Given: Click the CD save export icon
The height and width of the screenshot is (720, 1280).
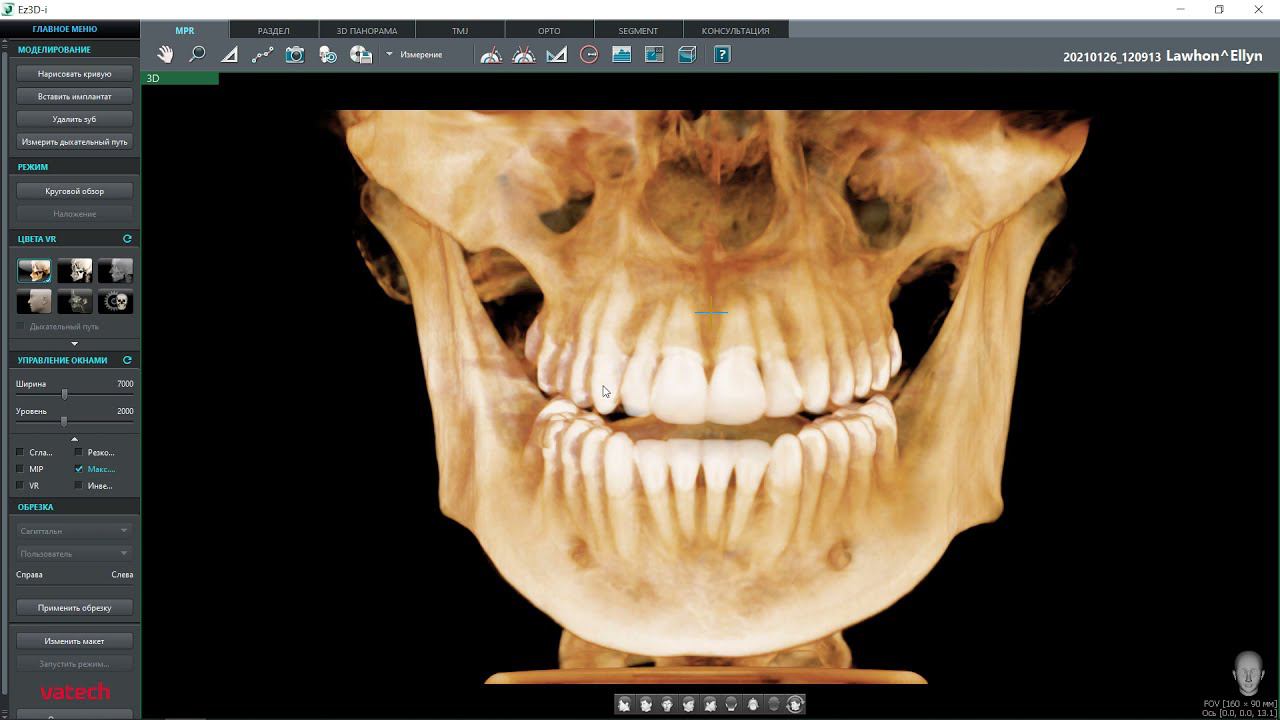Looking at the screenshot, I should click(361, 55).
